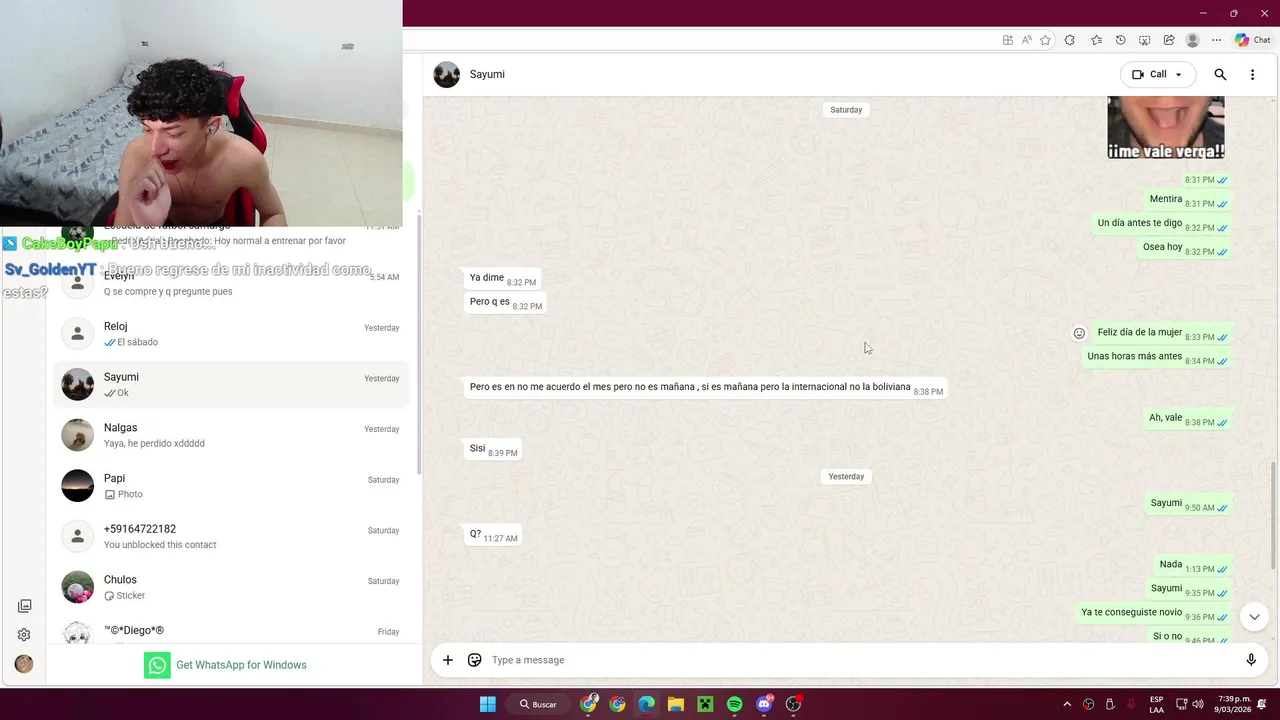Click the Type a message field
1280x720 pixels.
coord(860,660)
